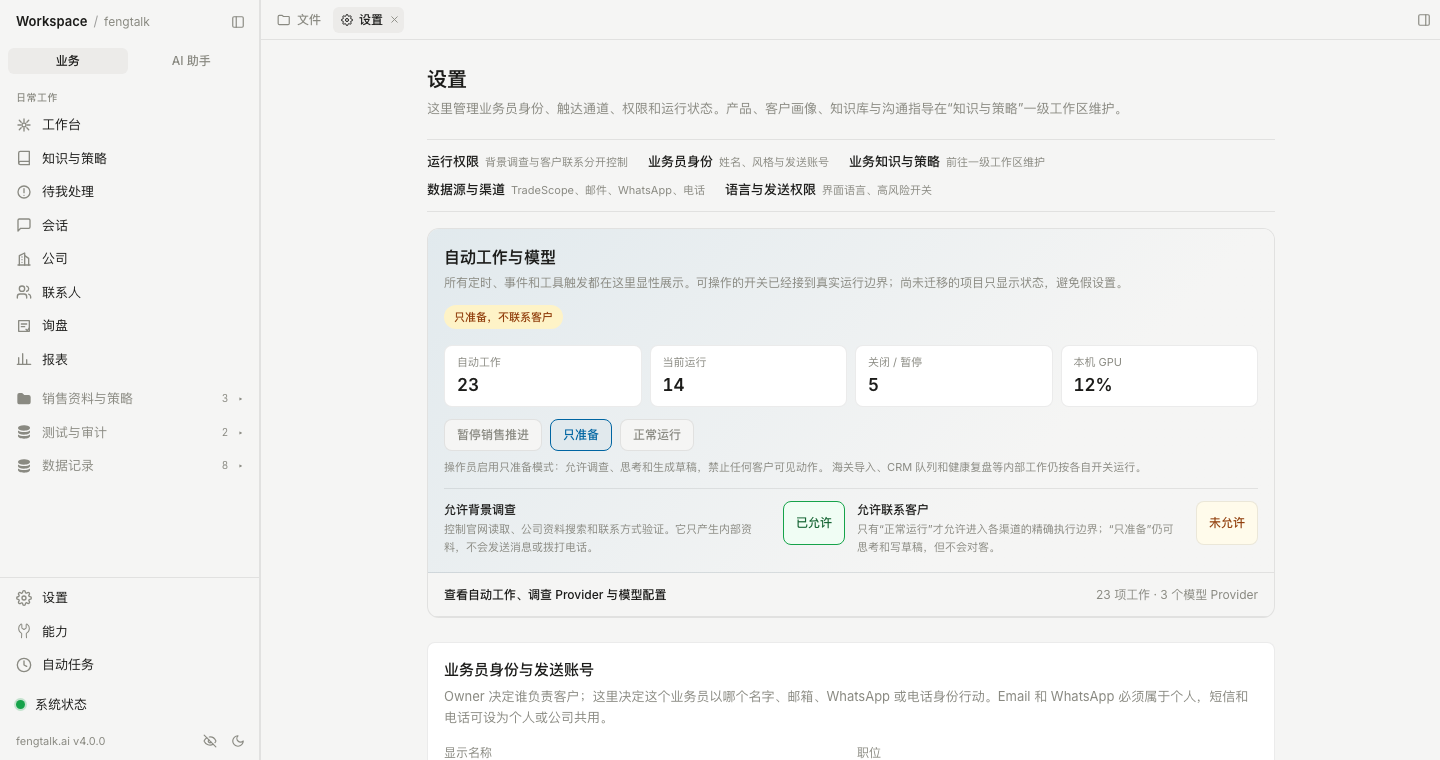
Task: Toggle 允许联系客户 未允许 switch
Action: click(x=1227, y=523)
